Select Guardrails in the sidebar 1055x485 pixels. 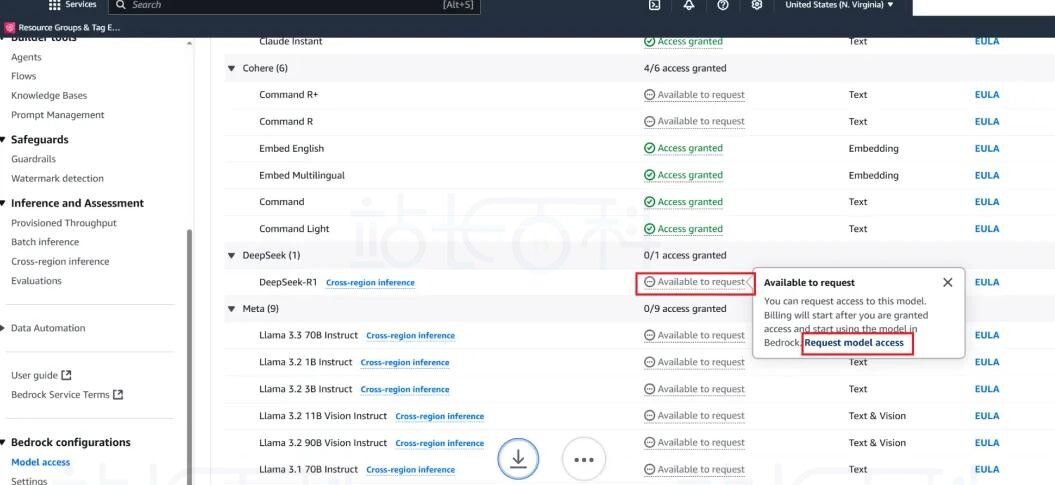pos(33,159)
